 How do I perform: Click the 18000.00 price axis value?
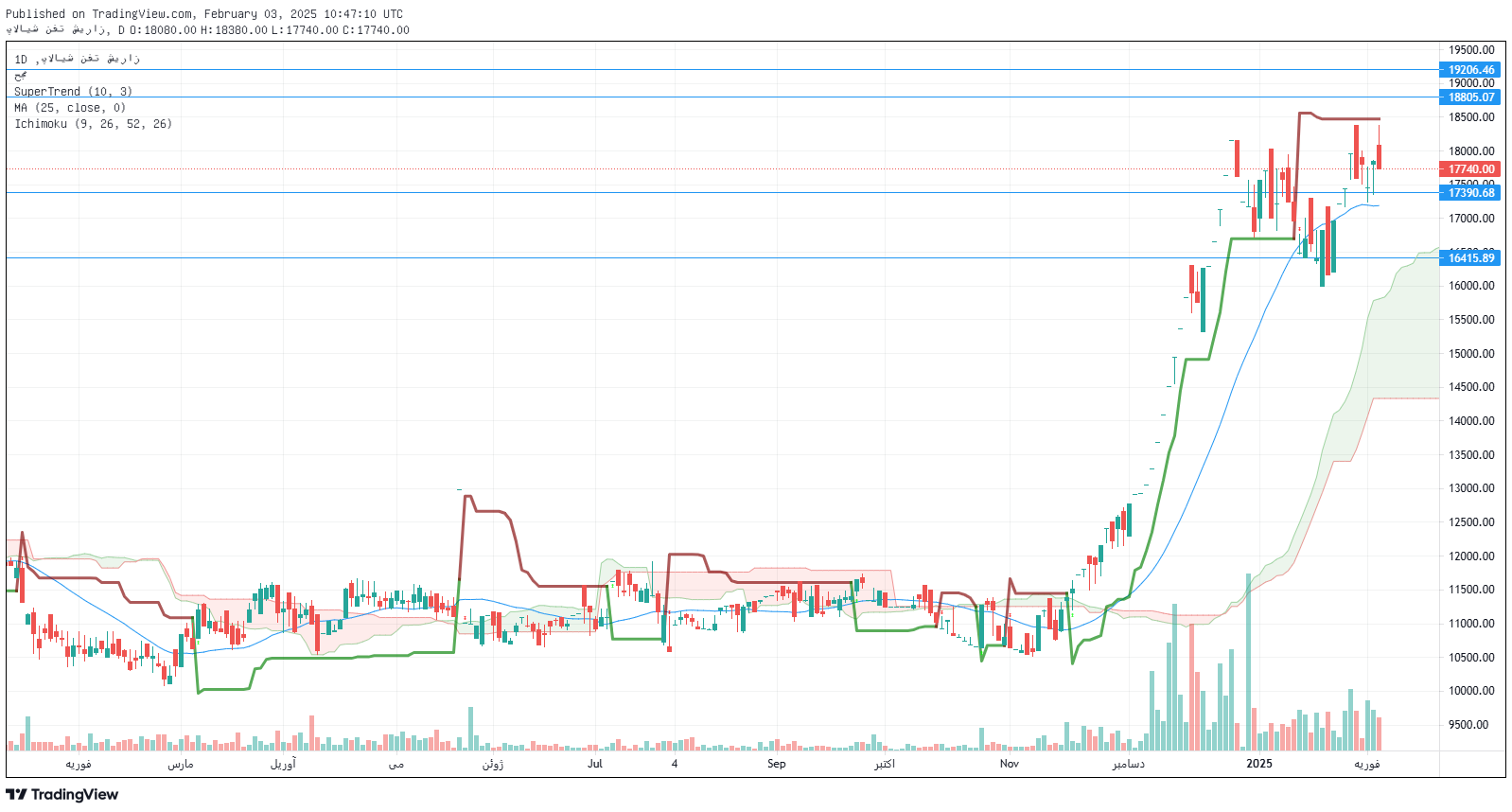pos(1471,151)
